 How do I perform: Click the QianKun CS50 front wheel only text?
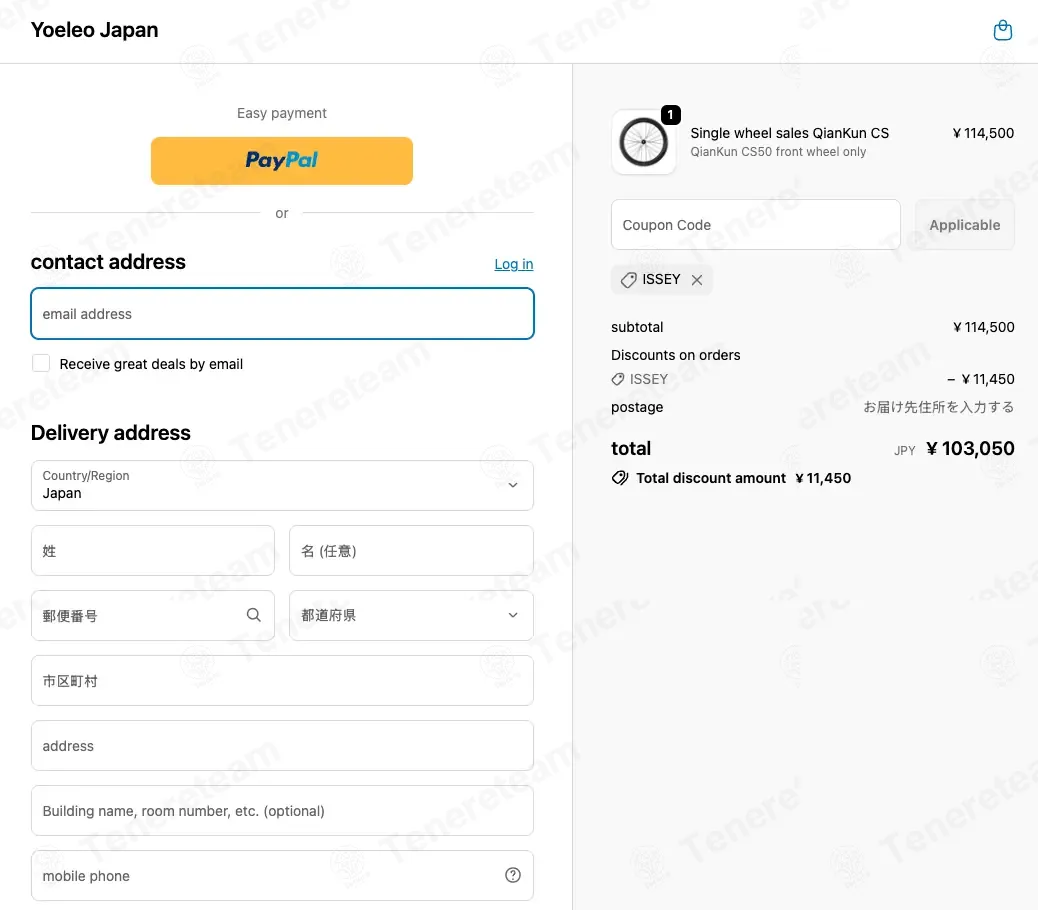778,152
